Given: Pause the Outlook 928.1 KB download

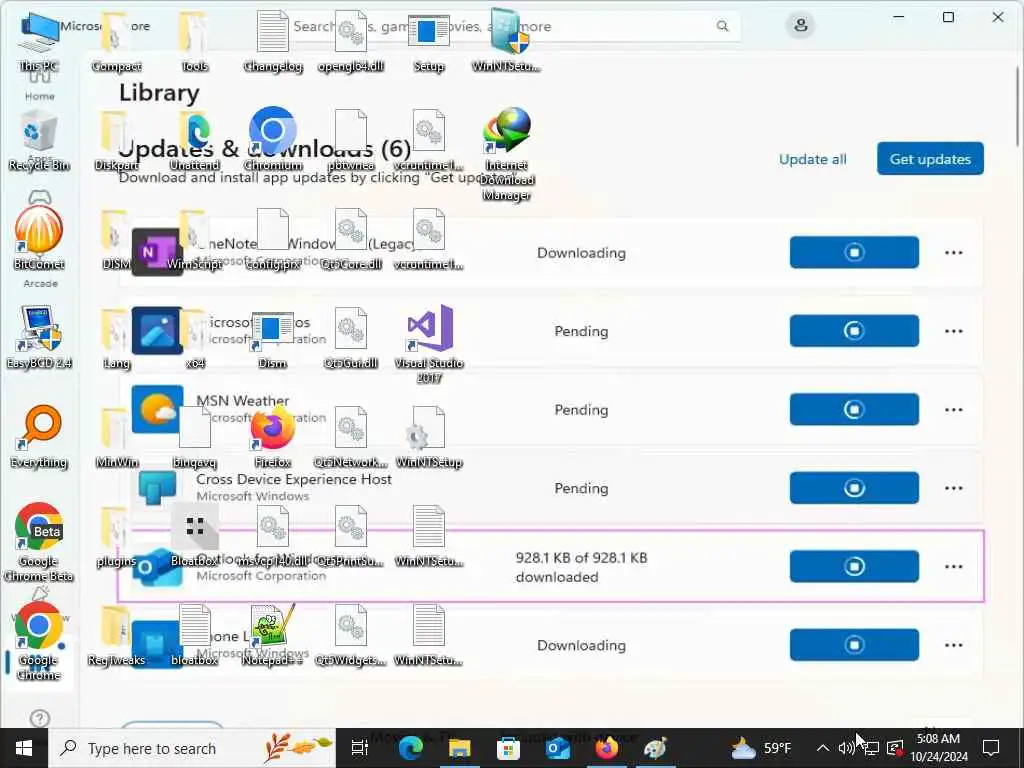Looking at the screenshot, I should 854,566.
